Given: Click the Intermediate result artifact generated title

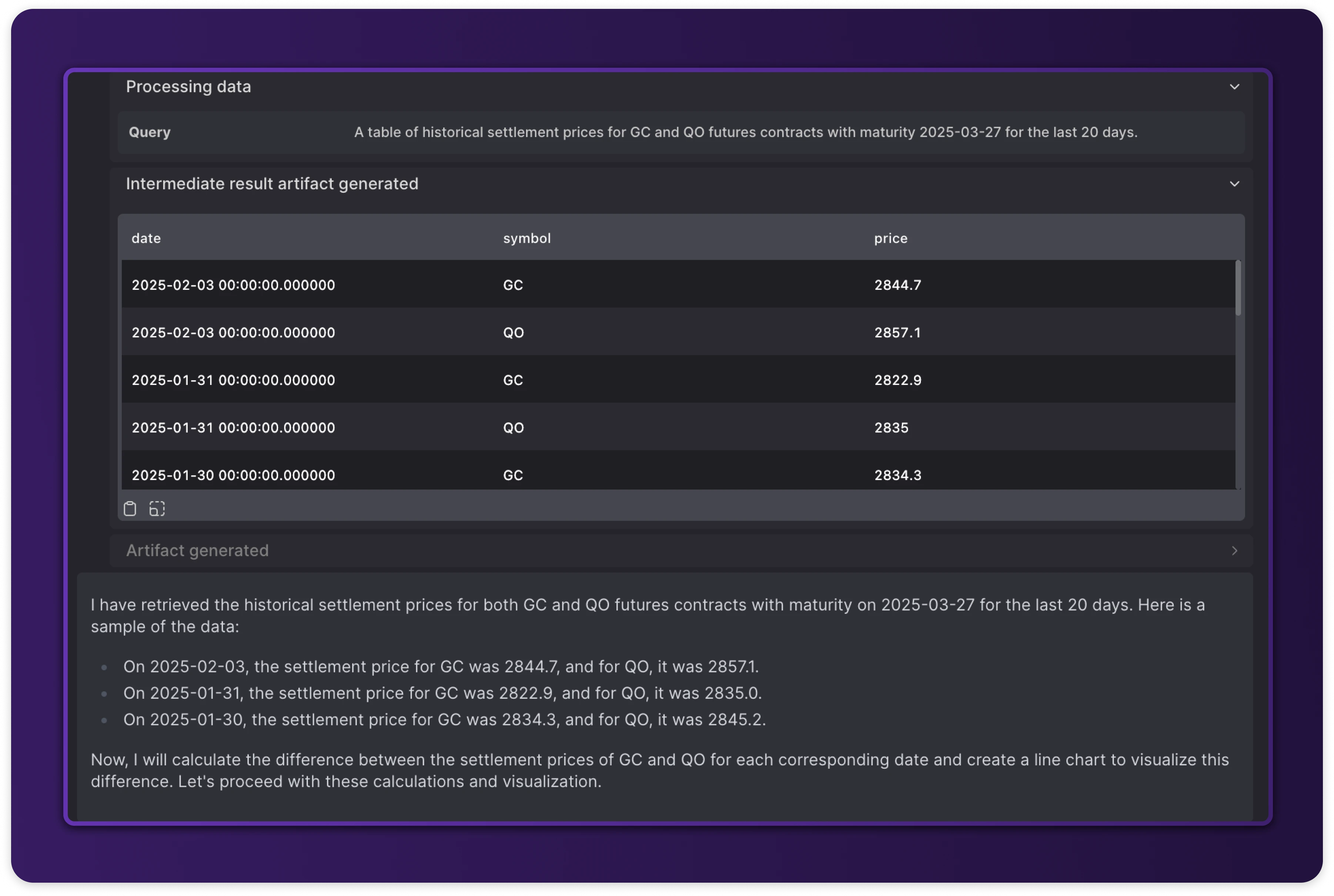Looking at the screenshot, I should point(272,184).
